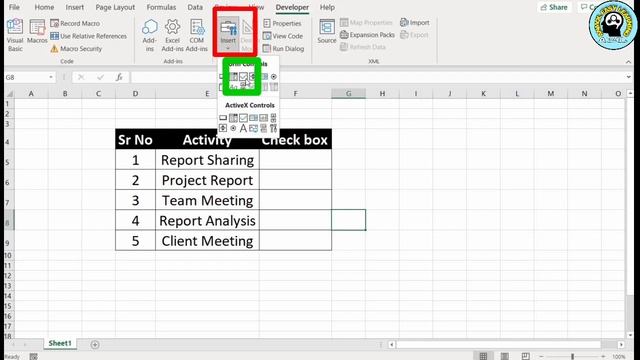This screenshot has height=360, width=640.
Task: Open the XML Source pane
Action: pos(327,31)
